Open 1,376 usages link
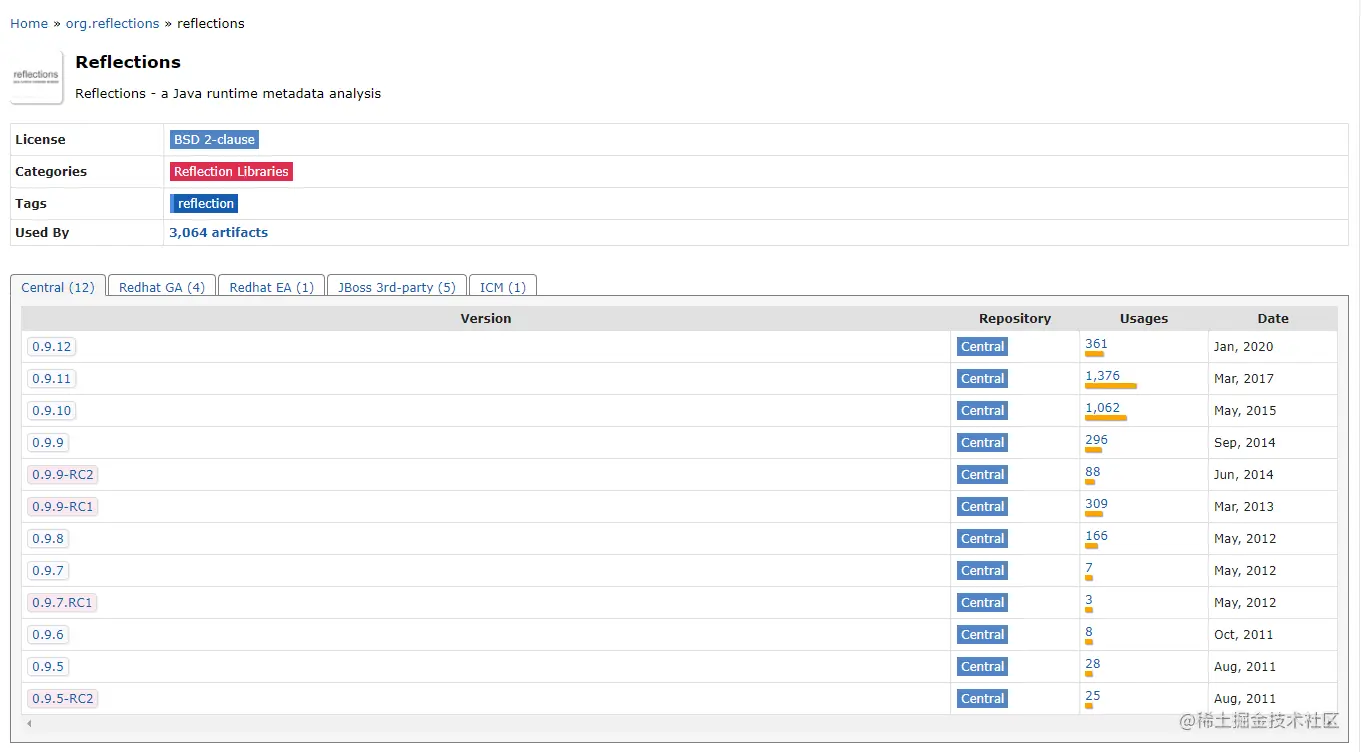The image size is (1361, 752). pos(1102,376)
